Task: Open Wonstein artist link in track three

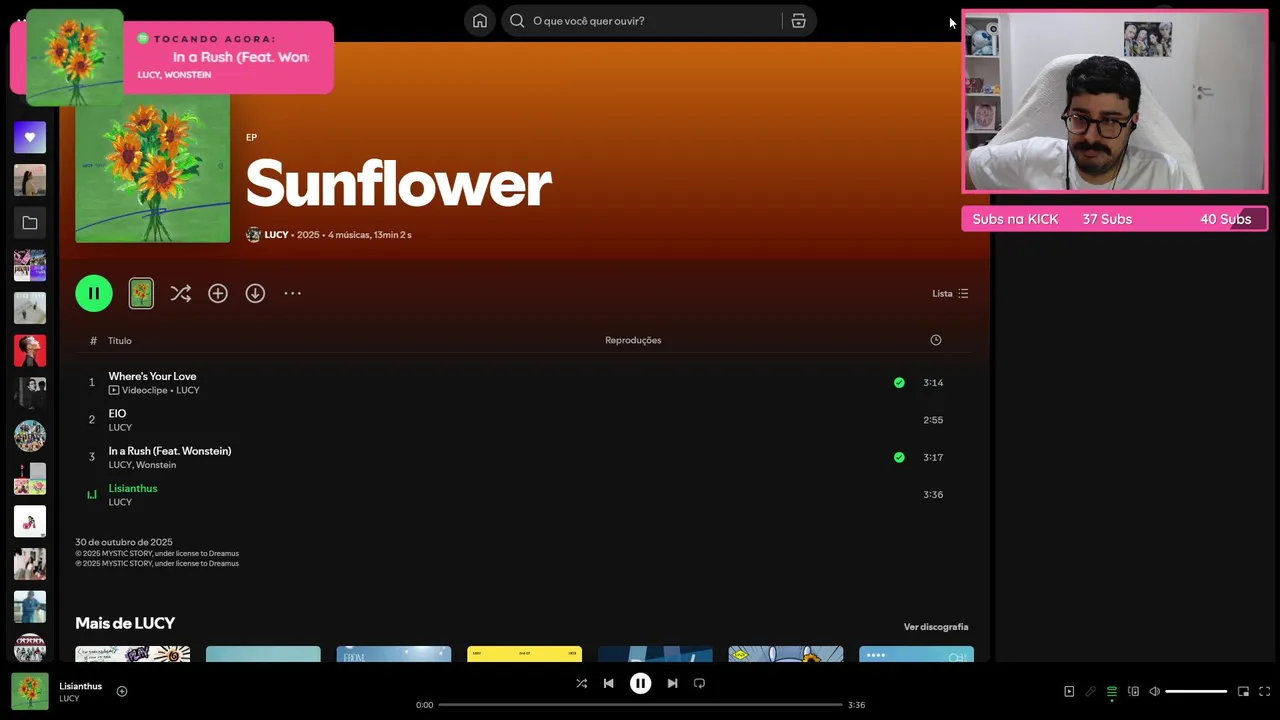Action: [x=156, y=465]
